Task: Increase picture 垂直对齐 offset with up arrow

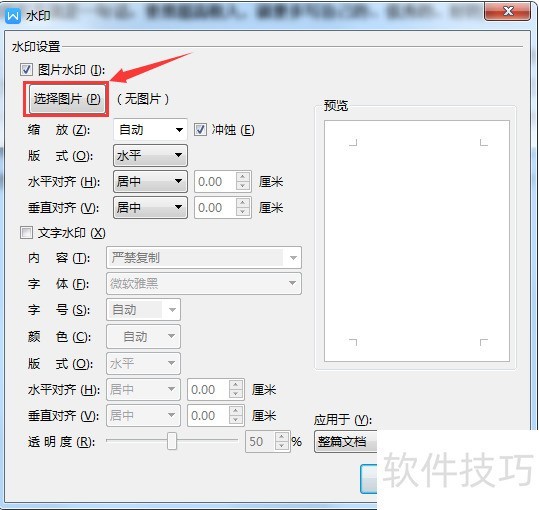Action: 243,203
